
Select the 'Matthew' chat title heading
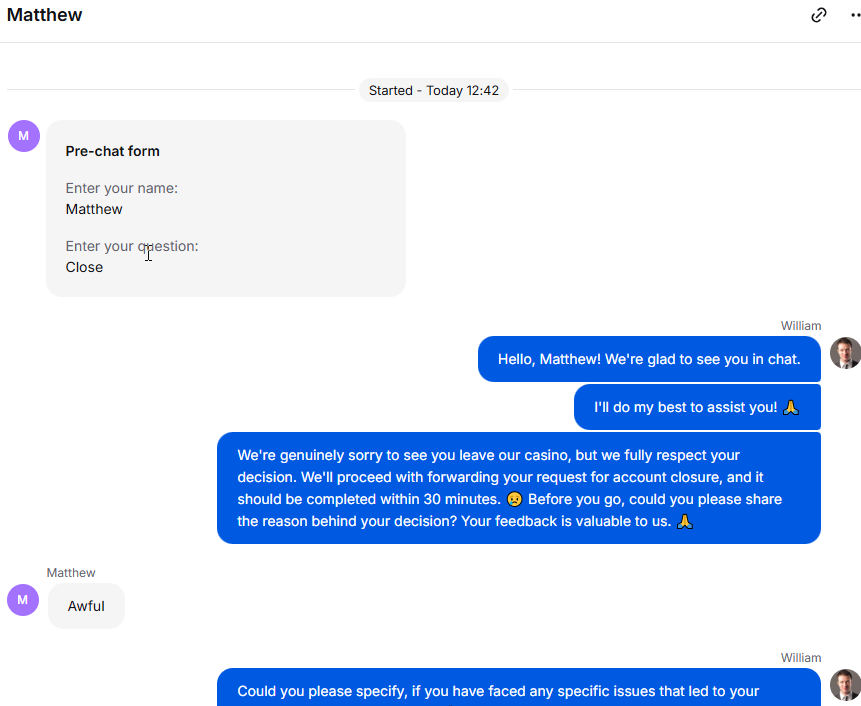point(44,15)
